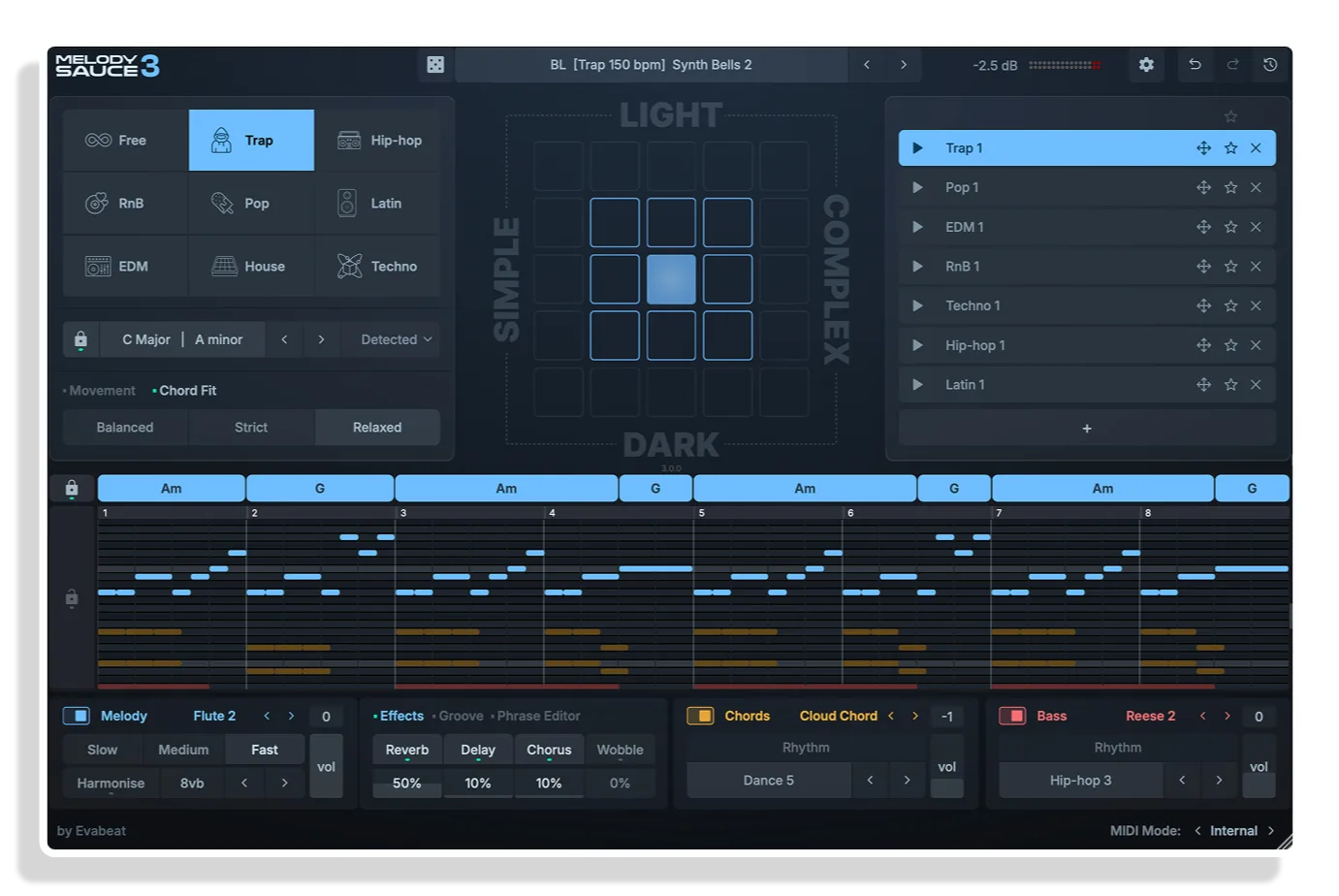Toggle the Bass track on/off
The height and width of the screenshot is (896, 1339).
(x=1012, y=716)
